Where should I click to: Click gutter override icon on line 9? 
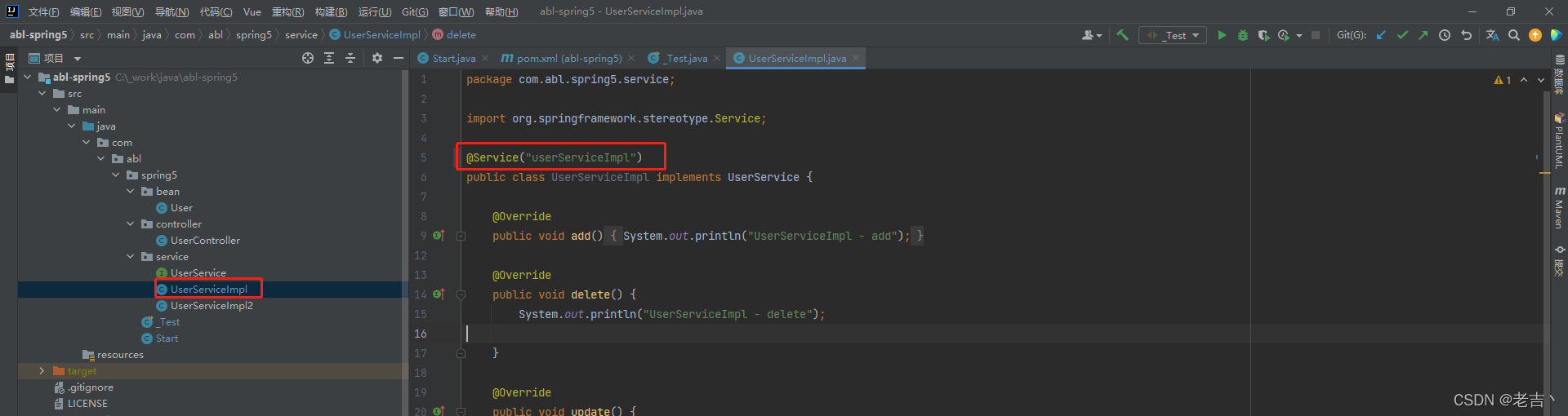coord(439,236)
